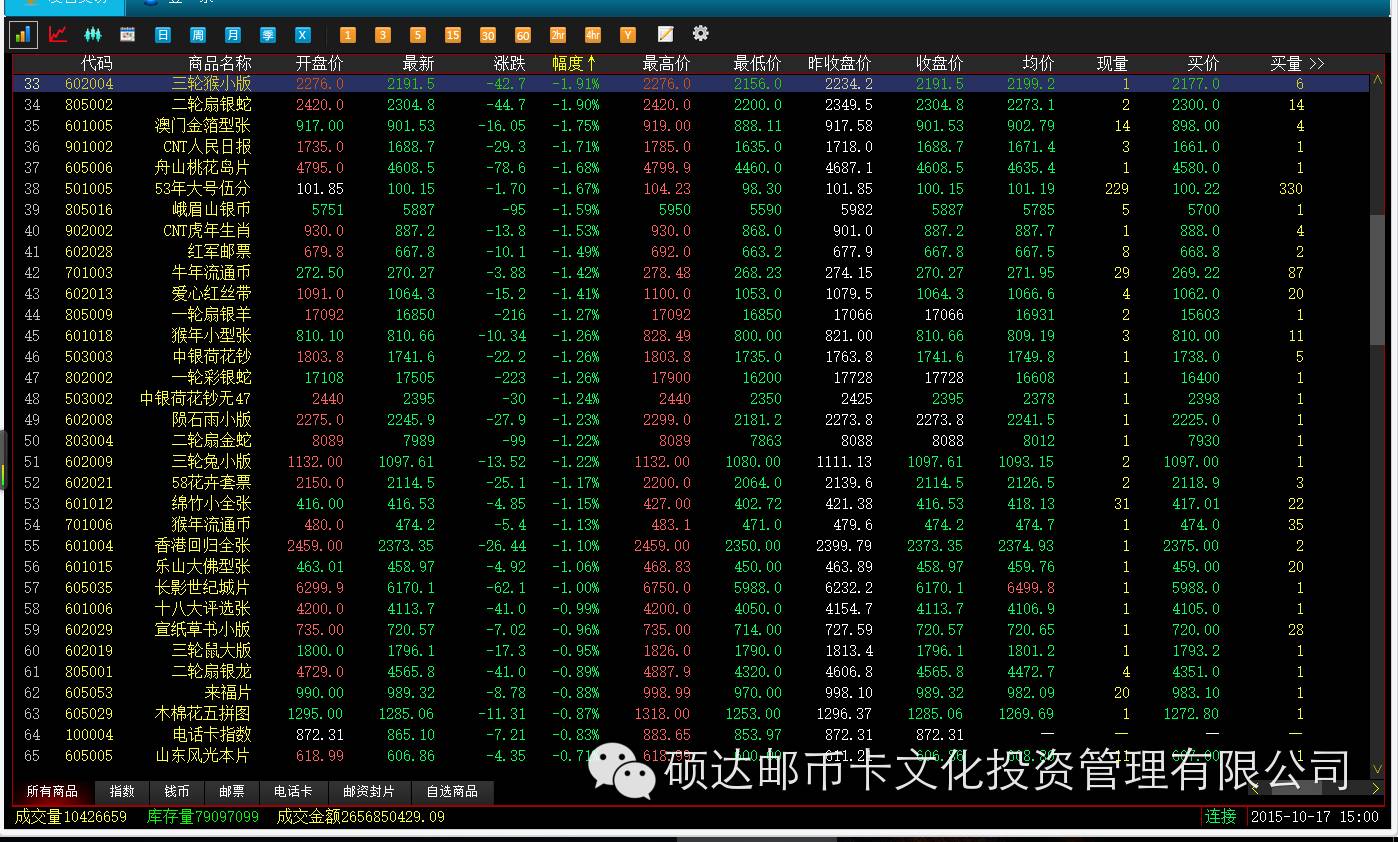Select the row 二轮扇银蛇
The width and height of the screenshot is (1398, 842).
click(x=690, y=105)
